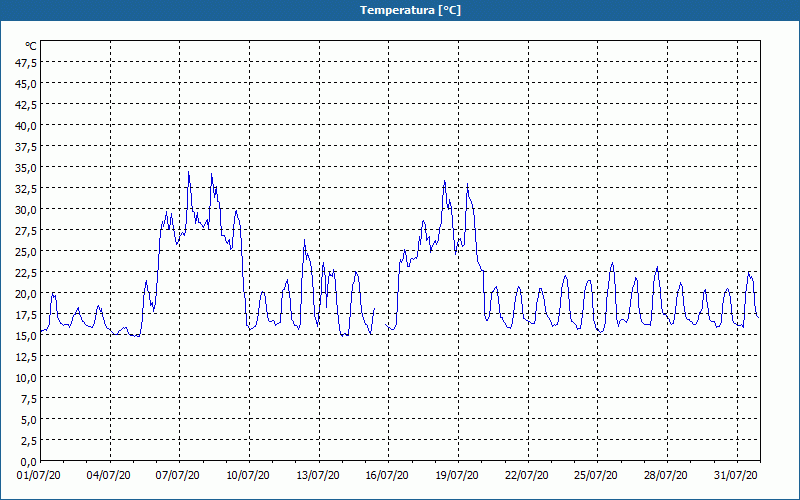The image size is (800, 500).
Task: Select the 19/07/20 date label
Action: (457, 476)
